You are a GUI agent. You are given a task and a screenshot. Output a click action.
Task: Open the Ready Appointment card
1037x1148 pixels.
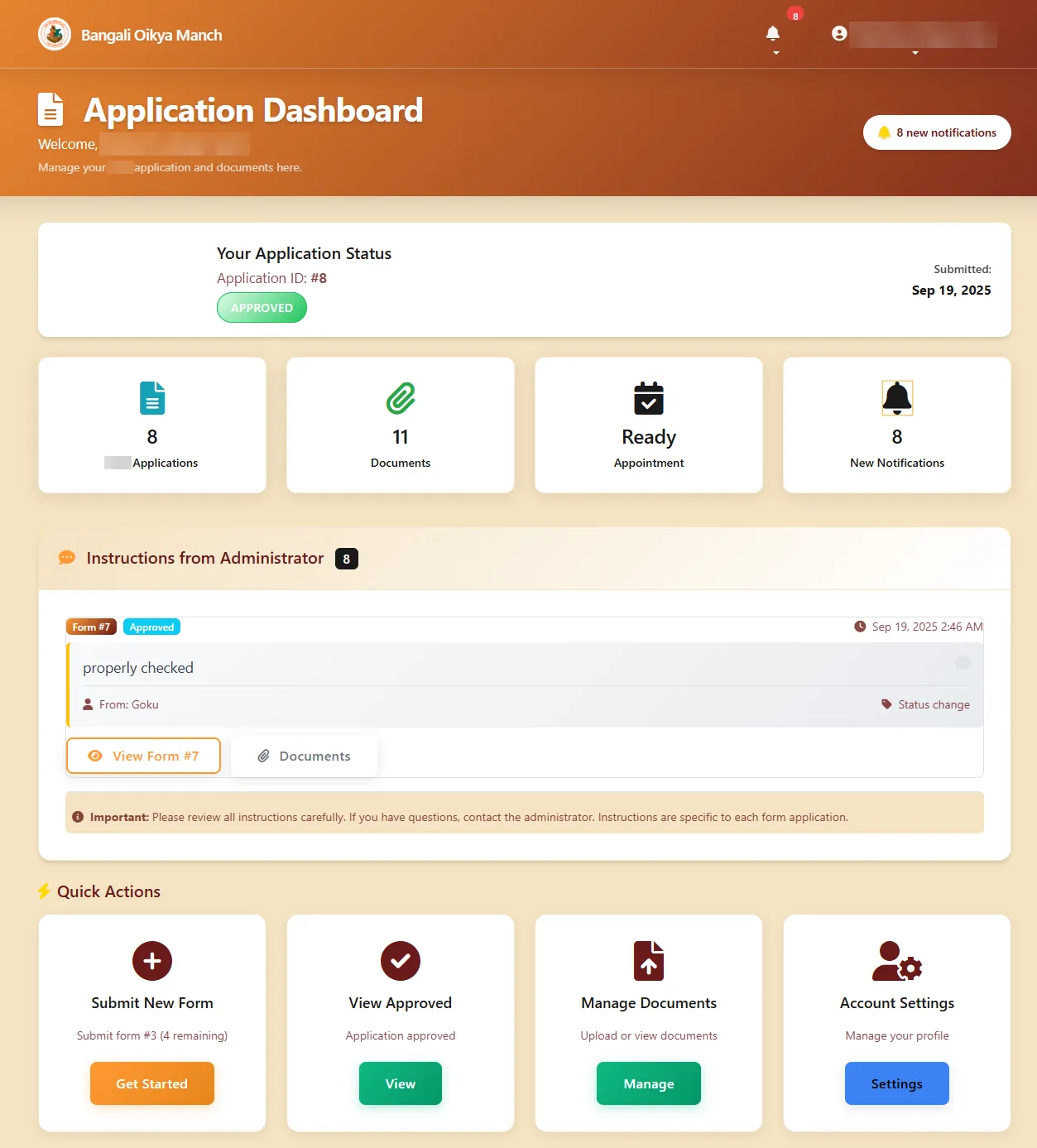649,425
